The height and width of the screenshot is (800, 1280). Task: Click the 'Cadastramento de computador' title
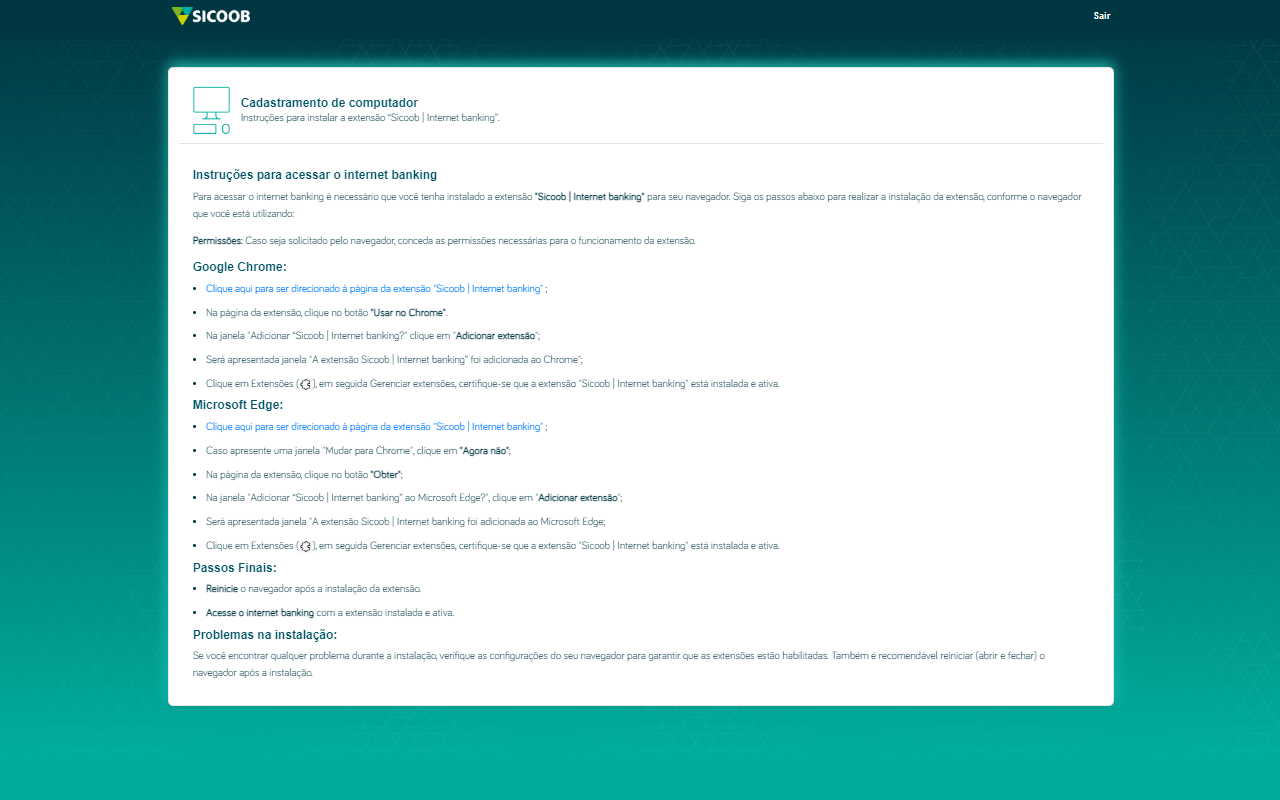[329, 103]
